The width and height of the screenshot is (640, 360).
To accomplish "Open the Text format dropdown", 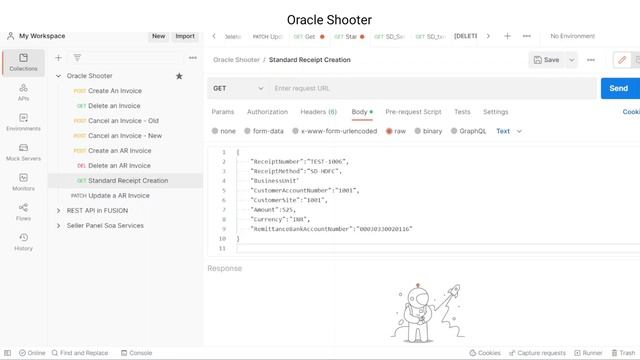I will click(509, 131).
